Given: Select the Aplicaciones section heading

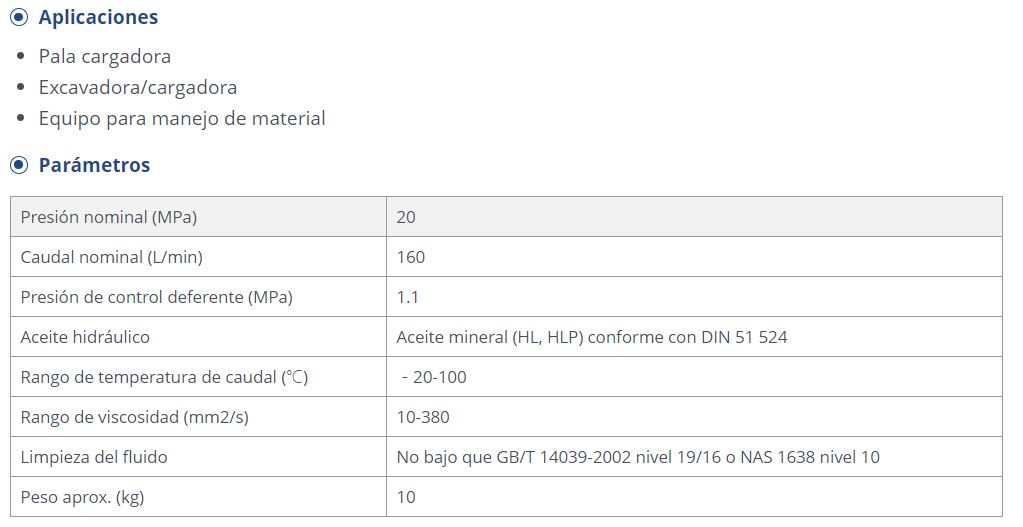Looking at the screenshot, I should 98,17.
